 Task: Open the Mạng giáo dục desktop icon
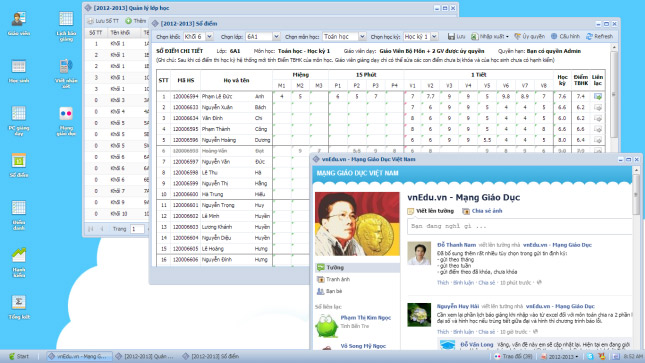(66, 120)
